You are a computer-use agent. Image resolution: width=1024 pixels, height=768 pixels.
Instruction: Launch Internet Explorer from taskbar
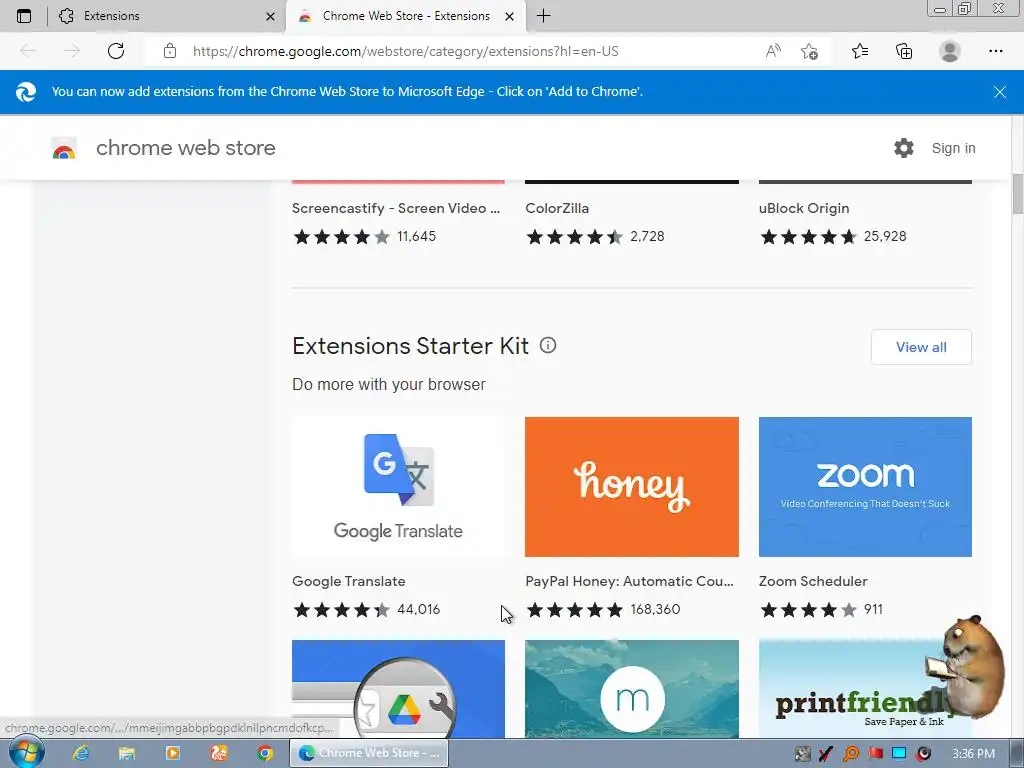81,753
